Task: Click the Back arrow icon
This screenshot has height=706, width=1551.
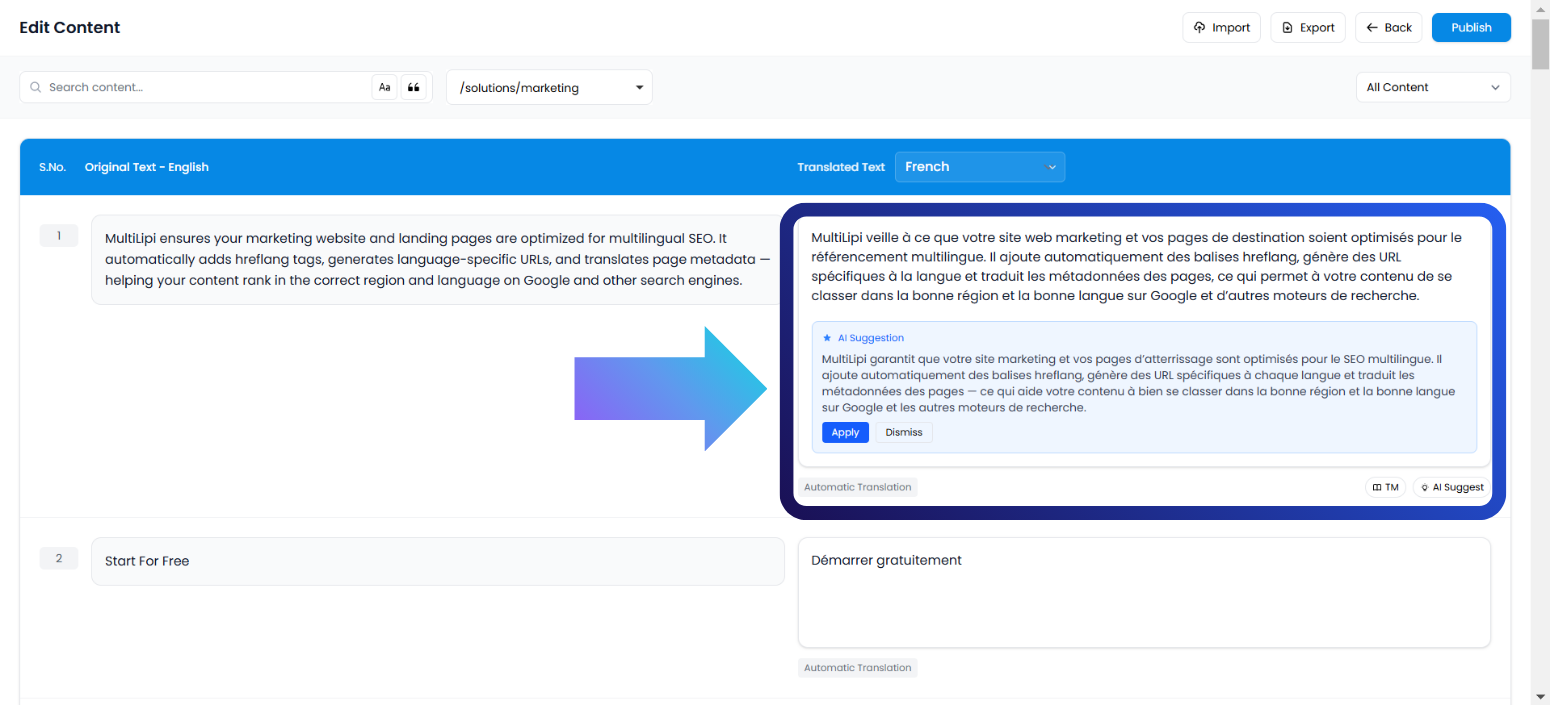Action: 1371,27
